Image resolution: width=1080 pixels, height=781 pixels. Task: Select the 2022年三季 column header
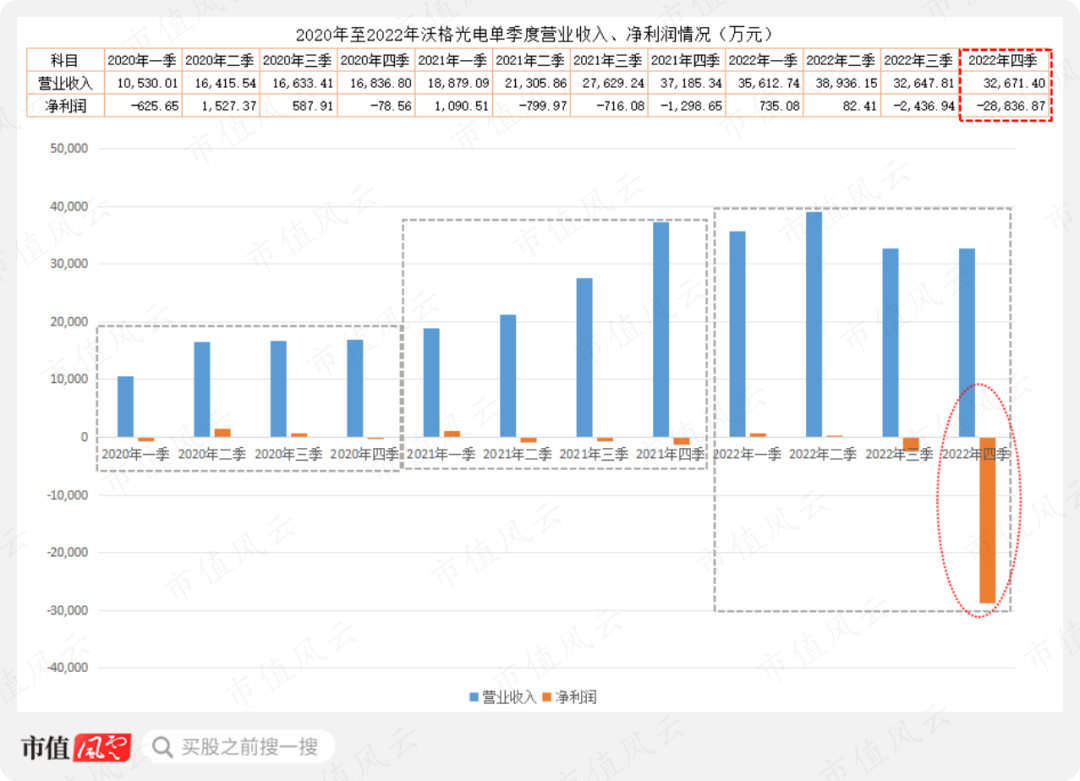[920, 60]
